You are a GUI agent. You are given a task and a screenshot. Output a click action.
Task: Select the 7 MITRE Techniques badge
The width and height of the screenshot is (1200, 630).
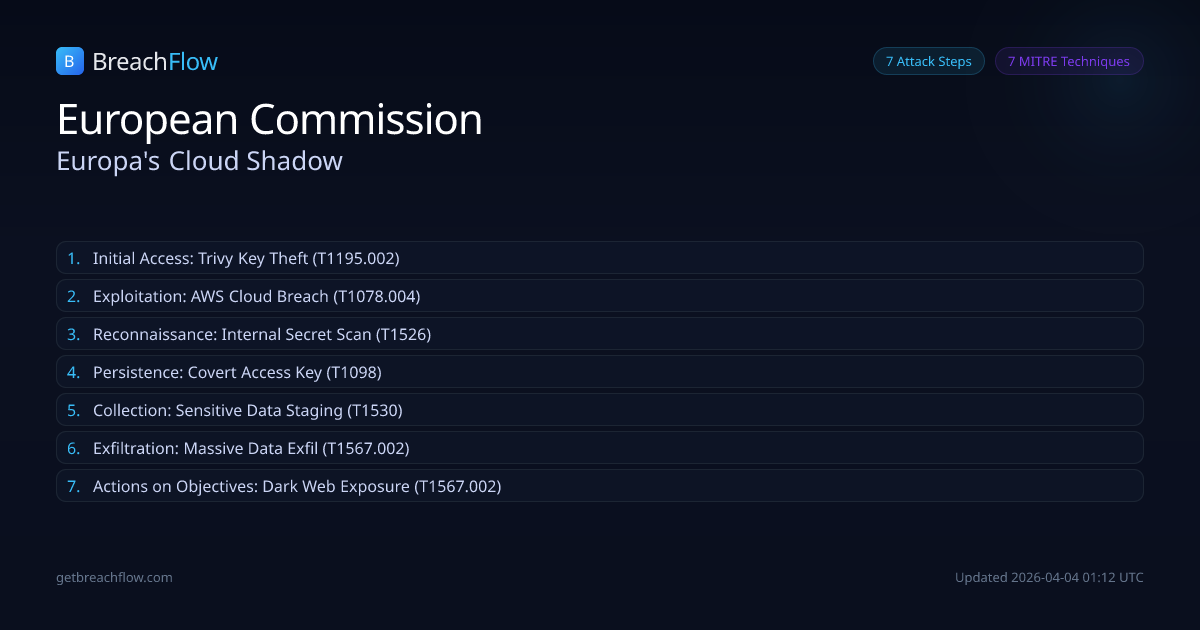click(x=1068, y=61)
